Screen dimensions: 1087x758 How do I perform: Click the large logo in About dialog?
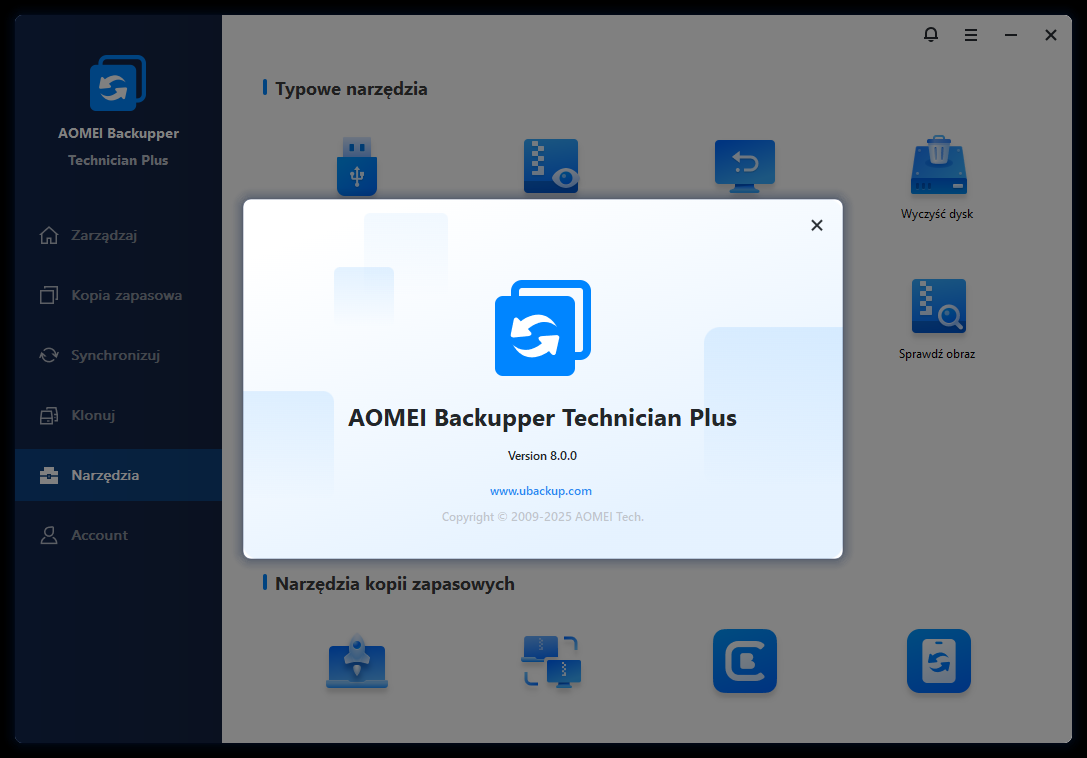tap(543, 328)
